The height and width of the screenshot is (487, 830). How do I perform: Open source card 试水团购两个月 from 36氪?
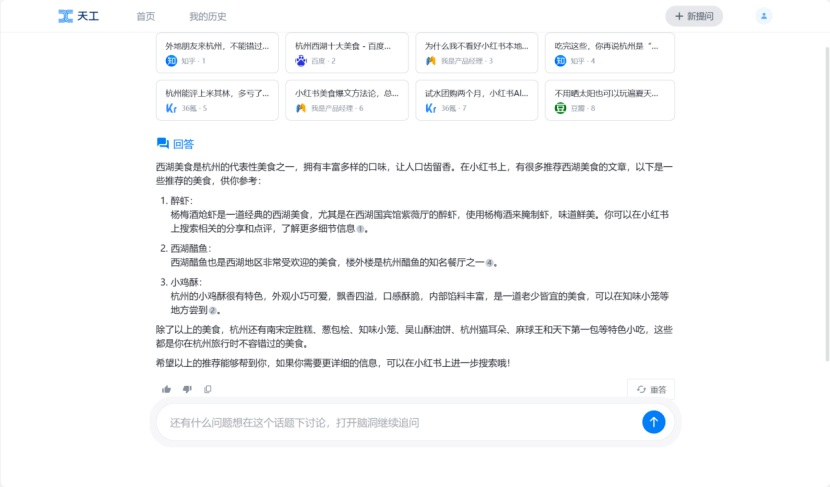click(x=476, y=100)
